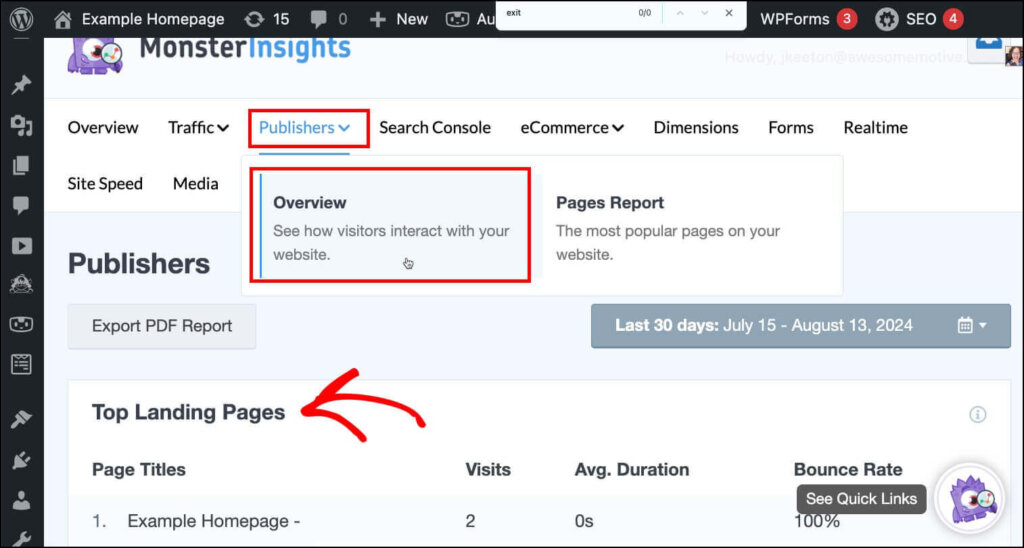Screen dimensions: 1024x548
Task: Open Tools wrench sidebar icon
Action: [x=22, y=539]
